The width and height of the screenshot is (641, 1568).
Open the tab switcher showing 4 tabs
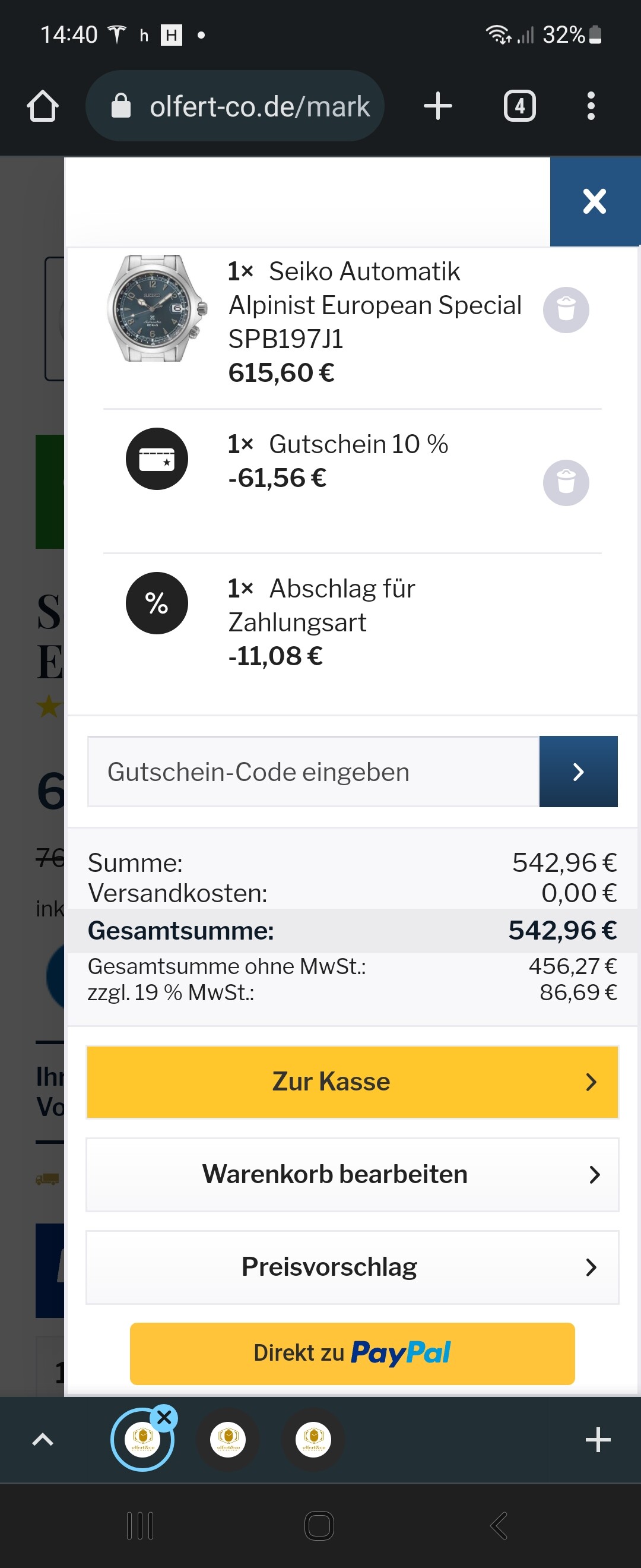point(519,106)
